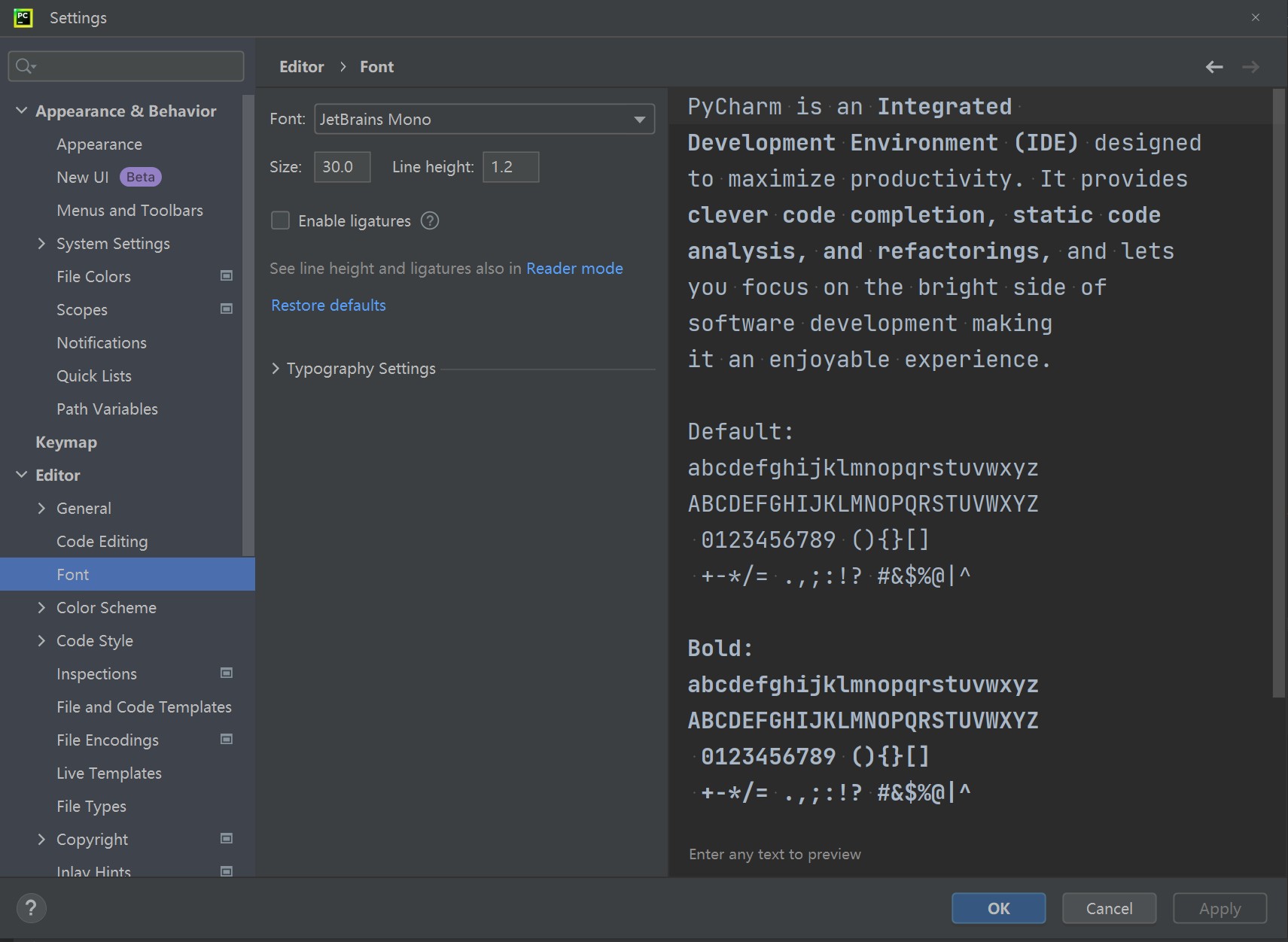
Task: Click the 'Bold:' line in preview text
Action: (x=720, y=649)
